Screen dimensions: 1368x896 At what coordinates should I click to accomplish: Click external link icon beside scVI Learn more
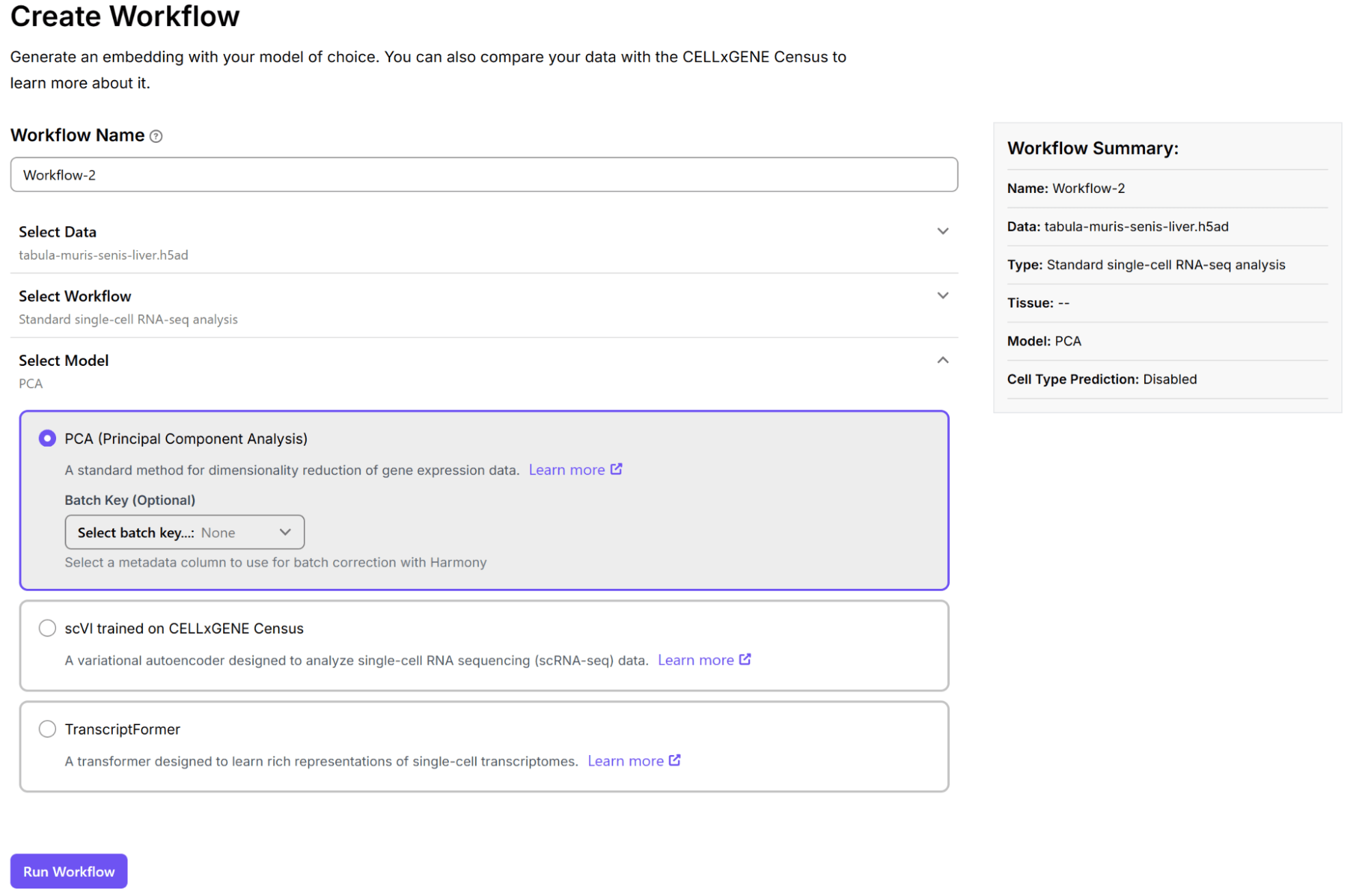pyautogui.click(x=745, y=659)
